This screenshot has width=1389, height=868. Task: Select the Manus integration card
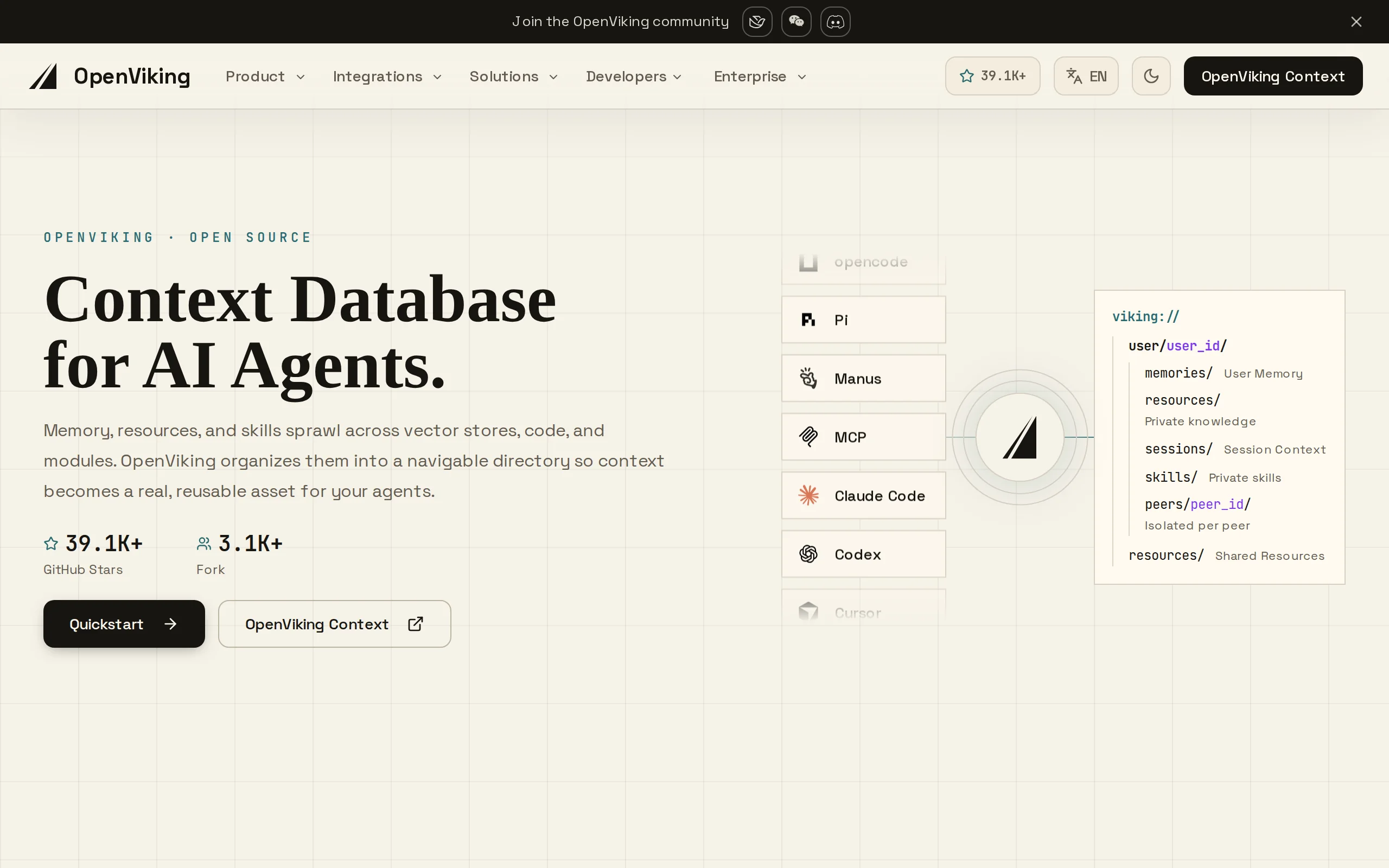[x=863, y=378]
